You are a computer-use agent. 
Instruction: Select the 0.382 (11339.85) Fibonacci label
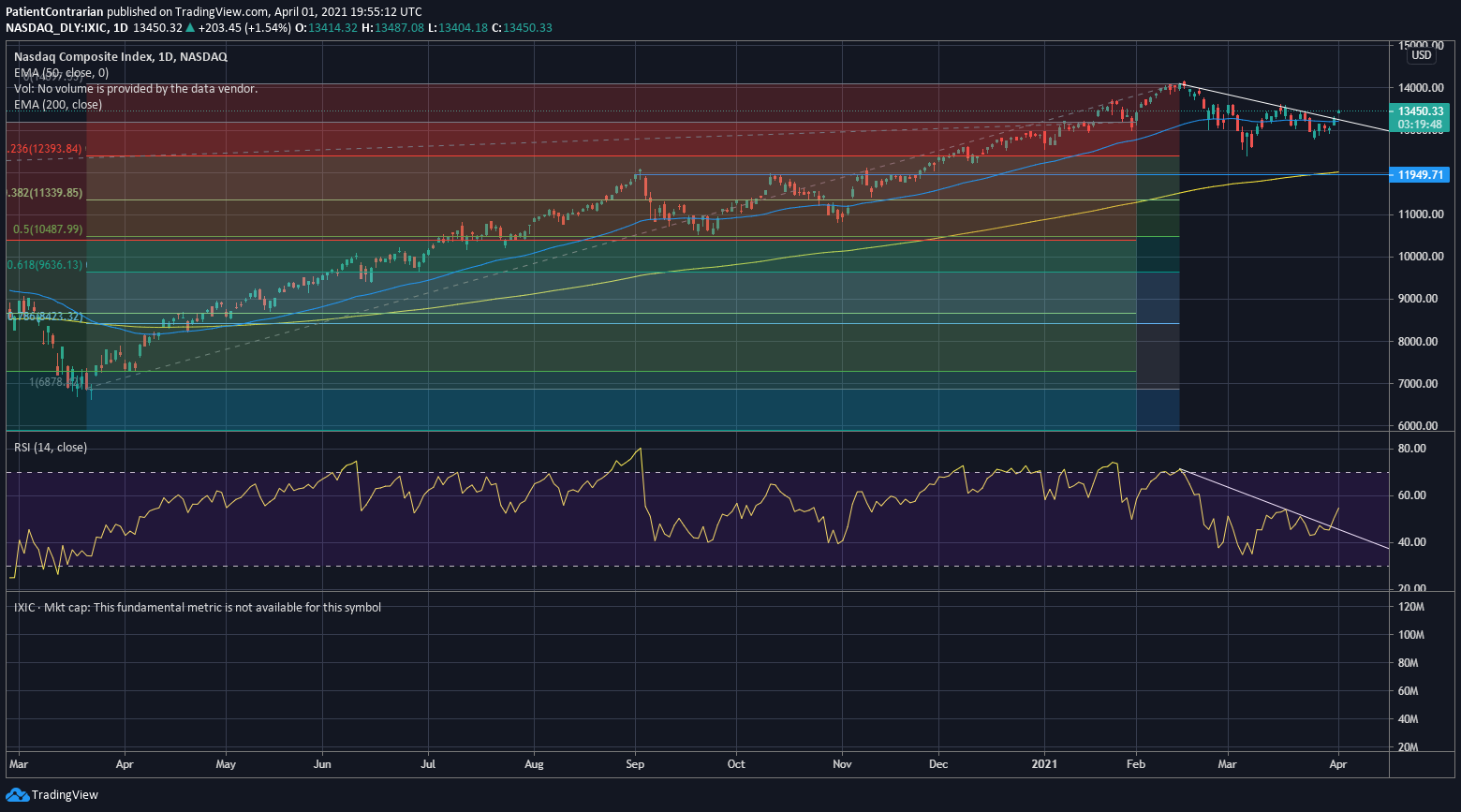pyautogui.click(x=45, y=193)
